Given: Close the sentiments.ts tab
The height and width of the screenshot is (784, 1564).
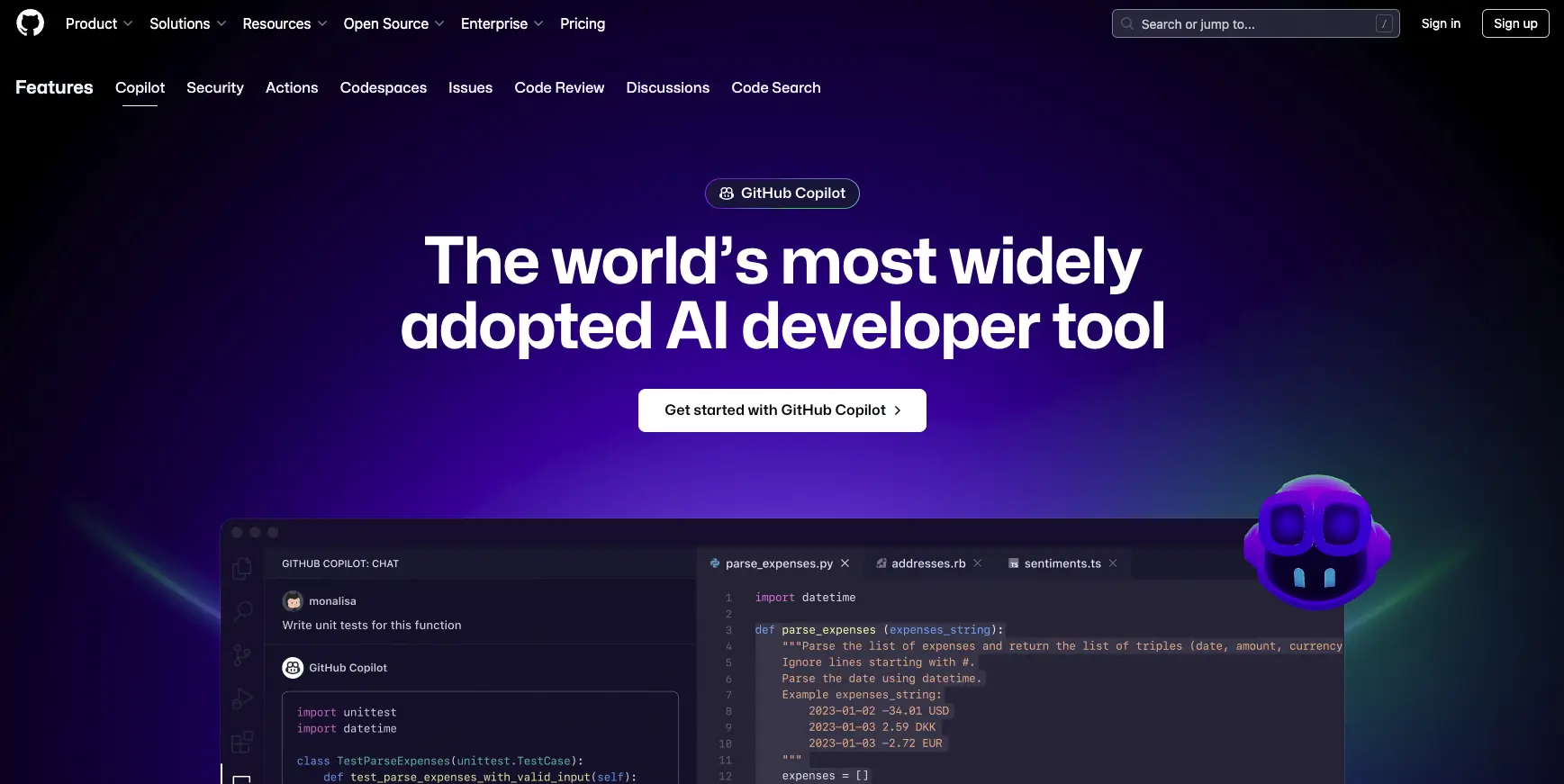Looking at the screenshot, I should click(1113, 563).
